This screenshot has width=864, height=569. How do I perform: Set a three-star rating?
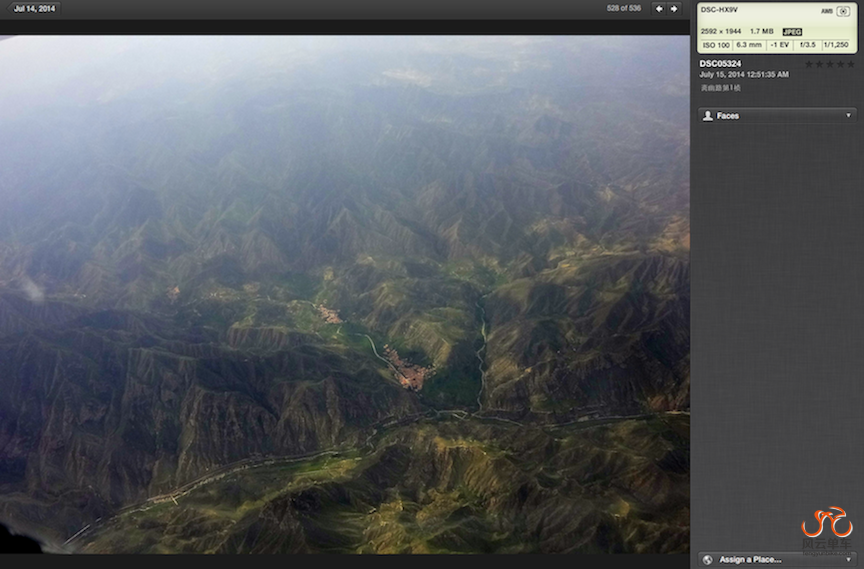point(830,64)
